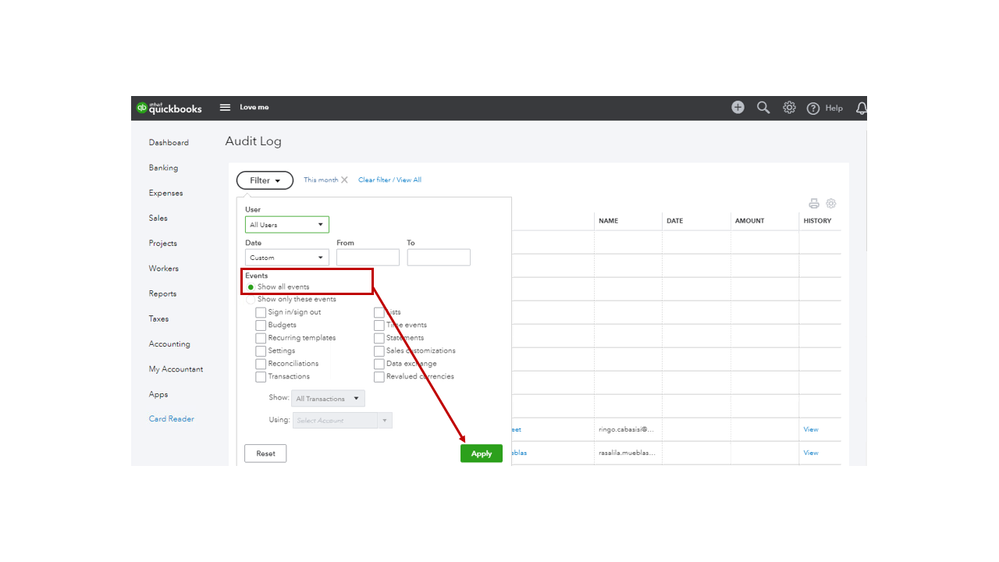The height and width of the screenshot is (562, 999).
Task: Click the green Apply button
Action: click(481, 453)
